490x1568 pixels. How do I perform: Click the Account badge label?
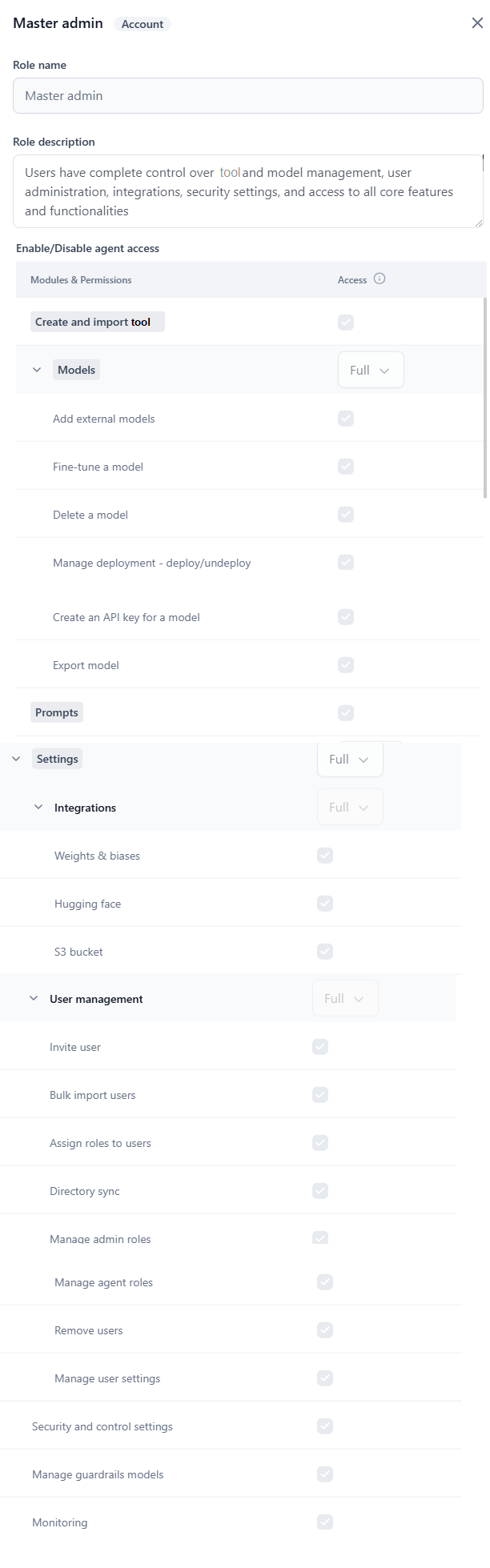[x=143, y=24]
